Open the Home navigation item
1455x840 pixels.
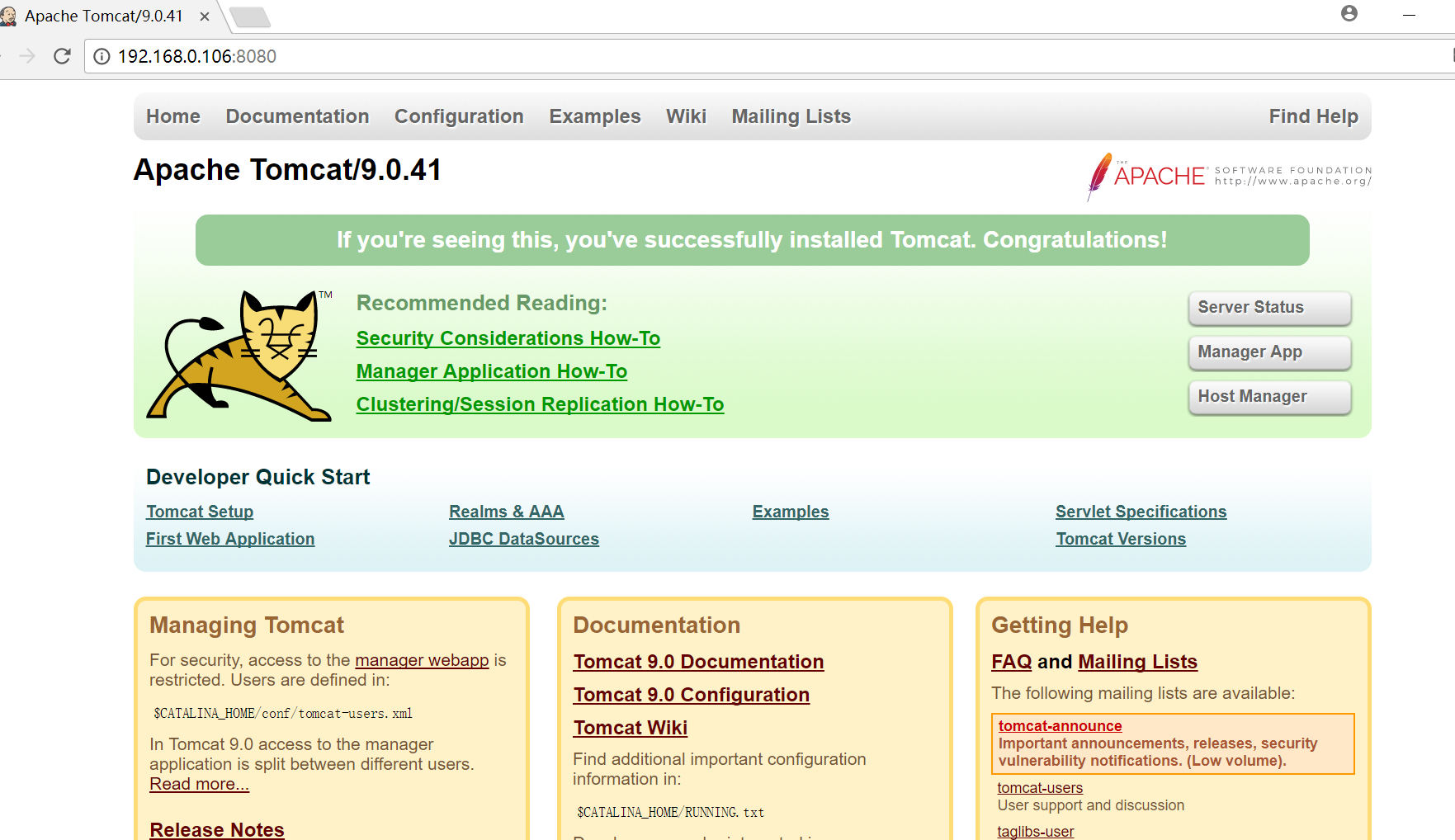[x=173, y=116]
